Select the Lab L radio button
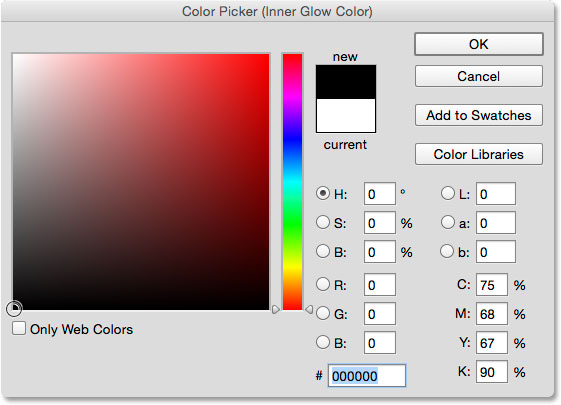The height and width of the screenshot is (405, 561). pyautogui.click(x=448, y=193)
